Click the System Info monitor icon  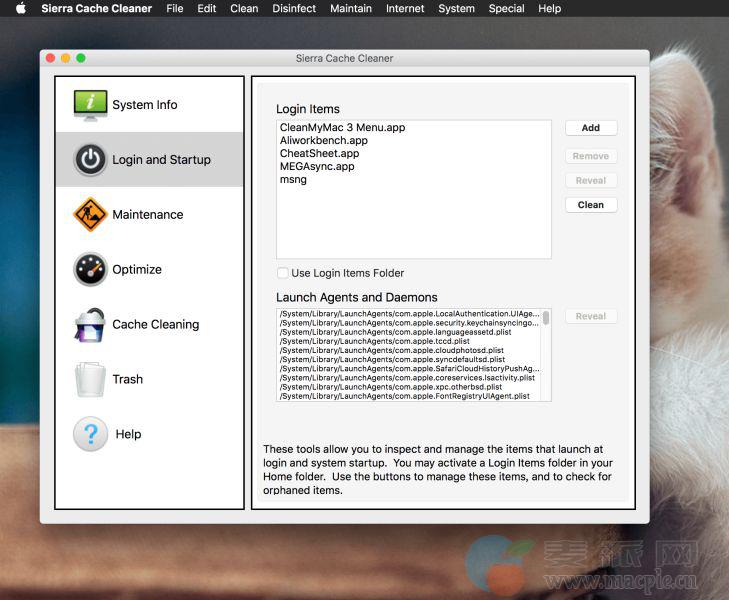pos(90,105)
